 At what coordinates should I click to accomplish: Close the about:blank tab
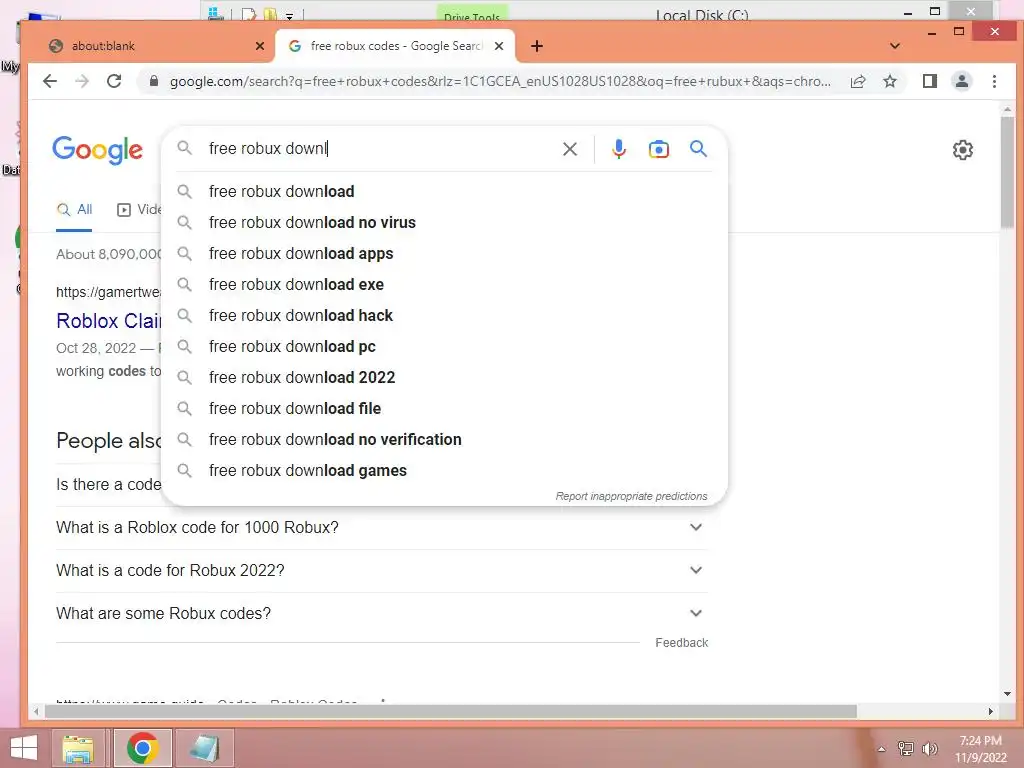pos(260,46)
